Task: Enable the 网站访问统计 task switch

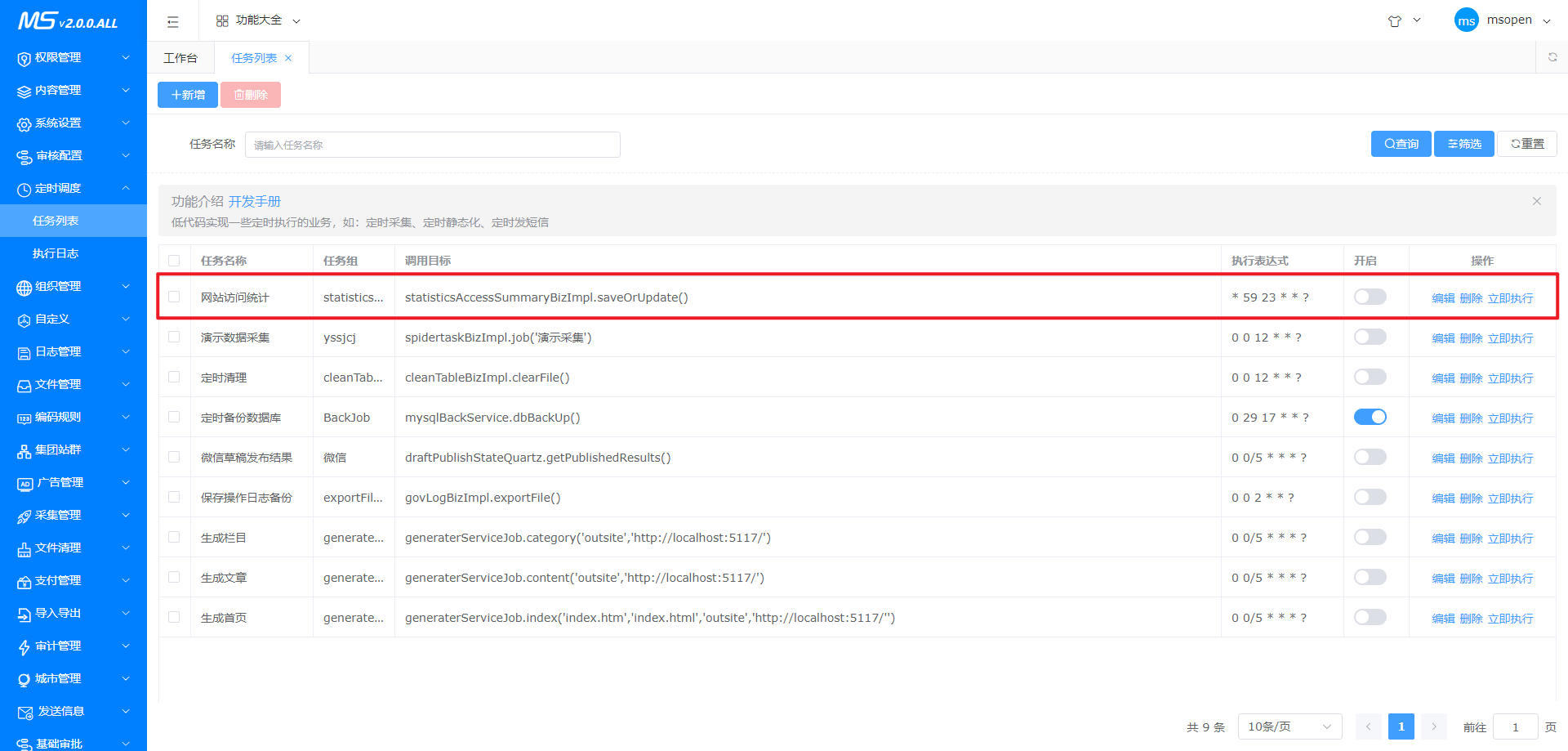Action: (1370, 297)
